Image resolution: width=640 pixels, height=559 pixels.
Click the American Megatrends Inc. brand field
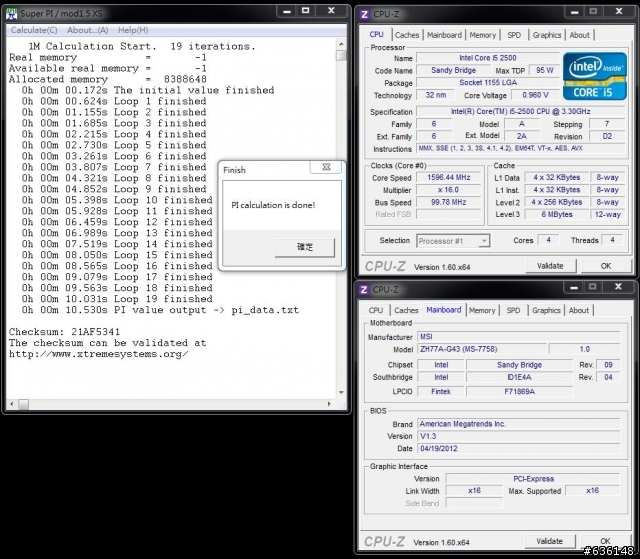(518, 424)
